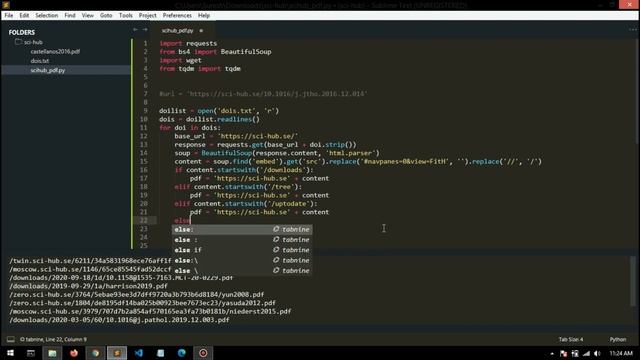Click the niederst2015.pdf output line
The width and height of the screenshot is (640, 360).
[150, 311]
